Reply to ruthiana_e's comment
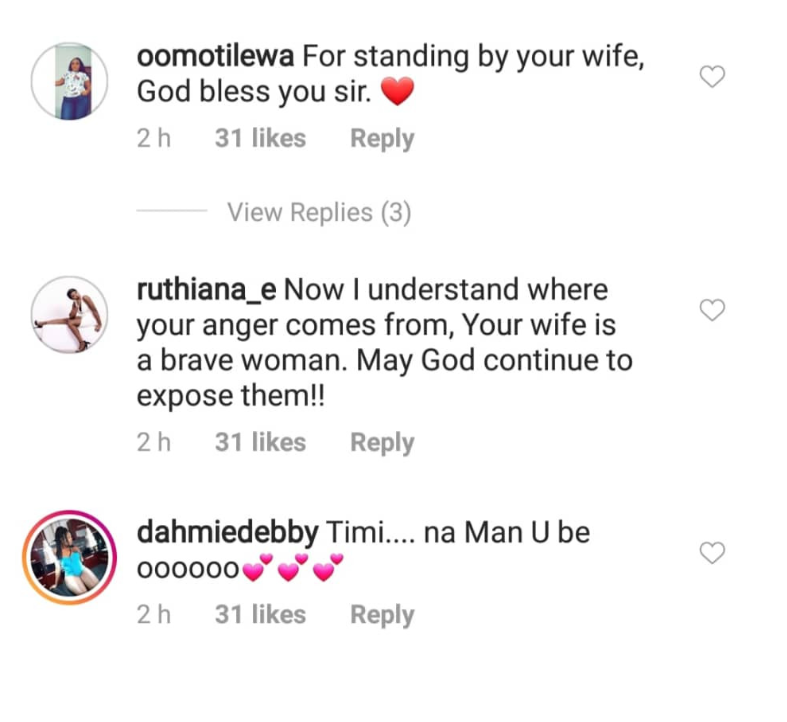This screenshot has height=722, width=787. pyautogui.click(x=381, y=443)
